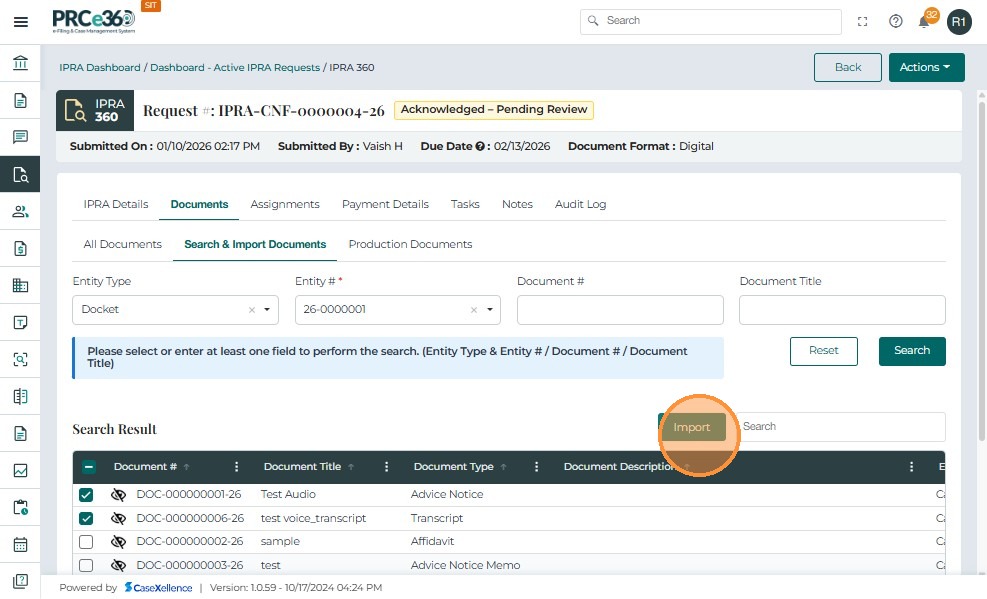This screenshot has width=987, height=599.
Task: Toggle the select-all checkbox in table header
Action: tap(88, 467)
